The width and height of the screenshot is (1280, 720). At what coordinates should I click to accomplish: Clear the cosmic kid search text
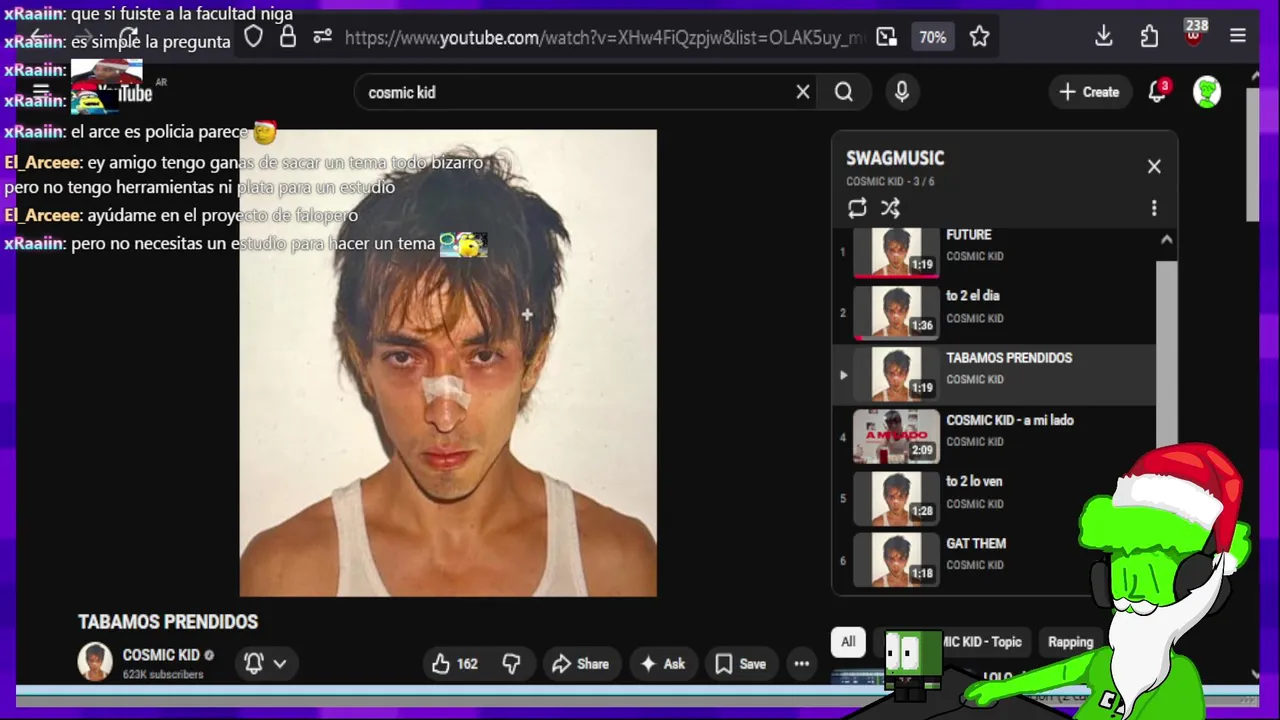803,92
